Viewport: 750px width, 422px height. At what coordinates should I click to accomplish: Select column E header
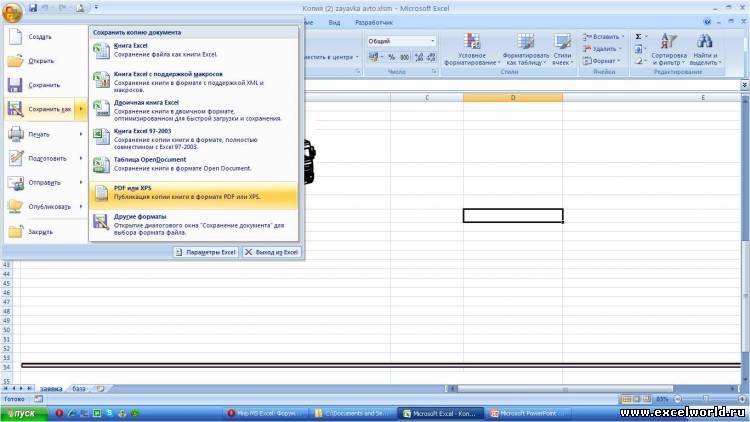tap(702, 98)
